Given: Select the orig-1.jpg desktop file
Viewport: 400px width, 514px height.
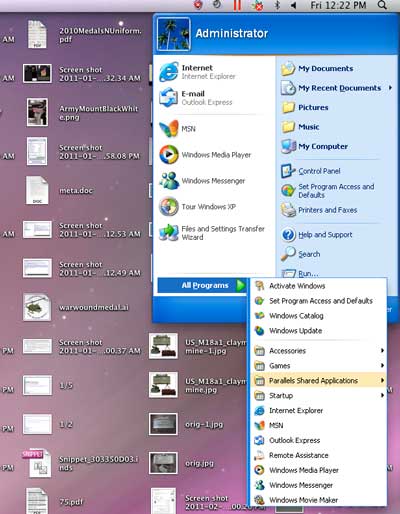Looking at the screenshot, I should tap(163, 424).
